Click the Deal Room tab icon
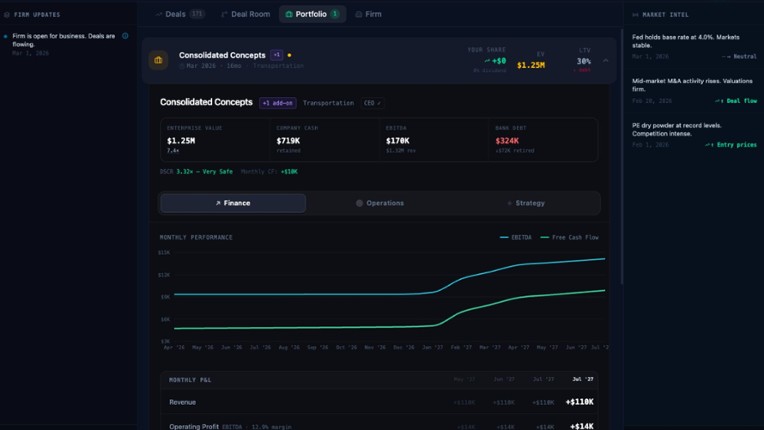Viewport: 764px width, 430px height. [x=224, y=15]
